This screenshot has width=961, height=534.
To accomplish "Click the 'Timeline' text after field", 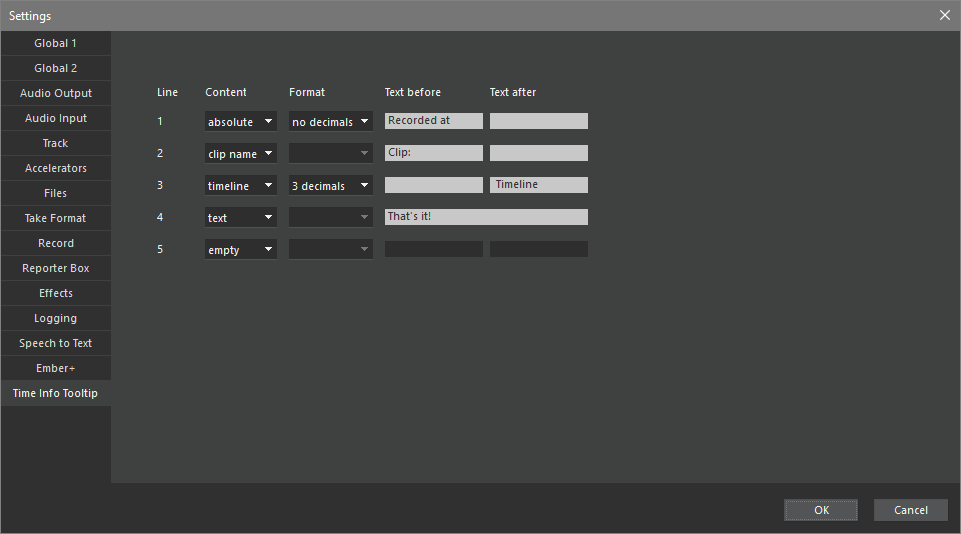I will [x=538, y=185].
